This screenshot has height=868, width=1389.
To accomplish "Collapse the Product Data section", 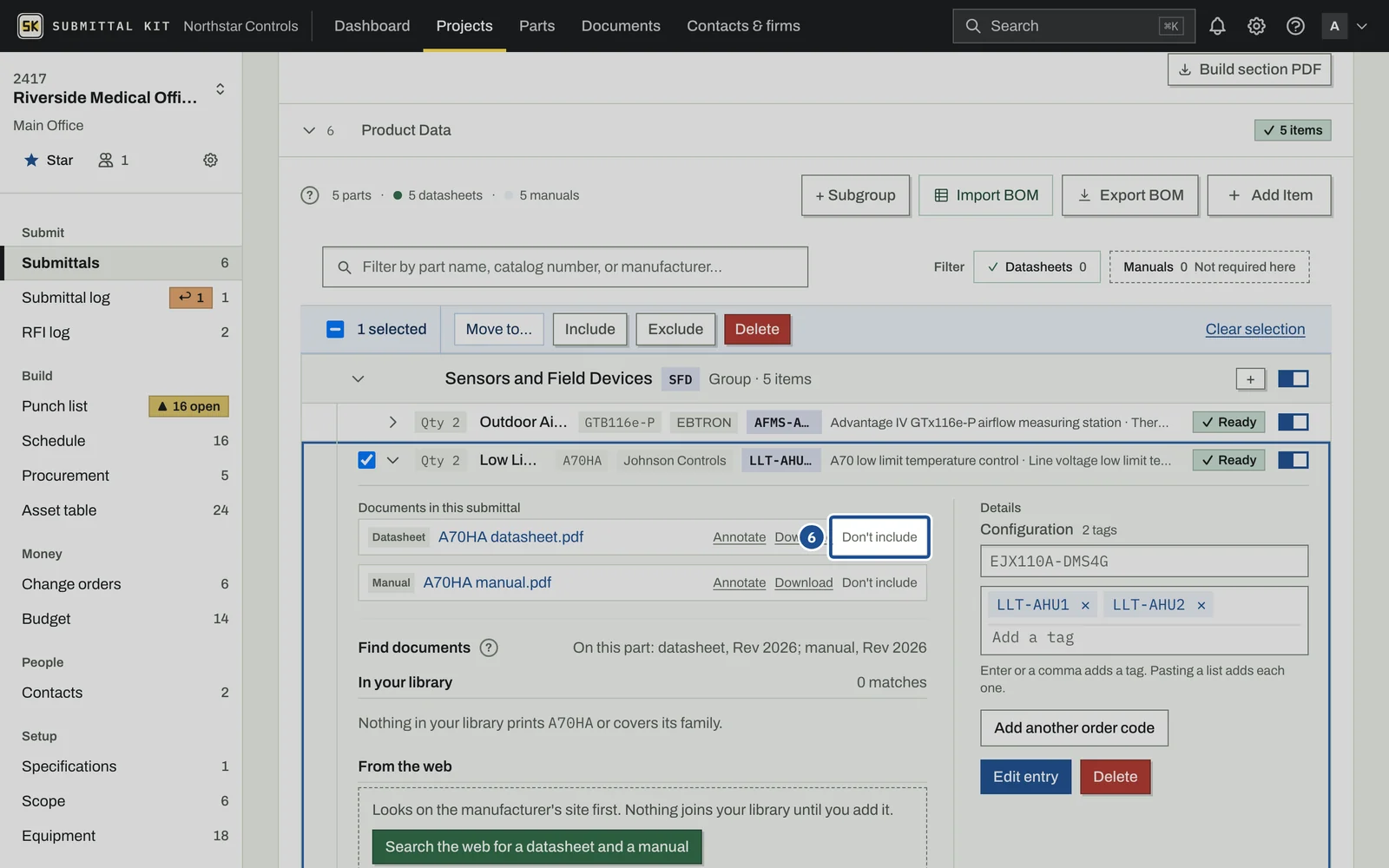I will (x=309, y=130).
